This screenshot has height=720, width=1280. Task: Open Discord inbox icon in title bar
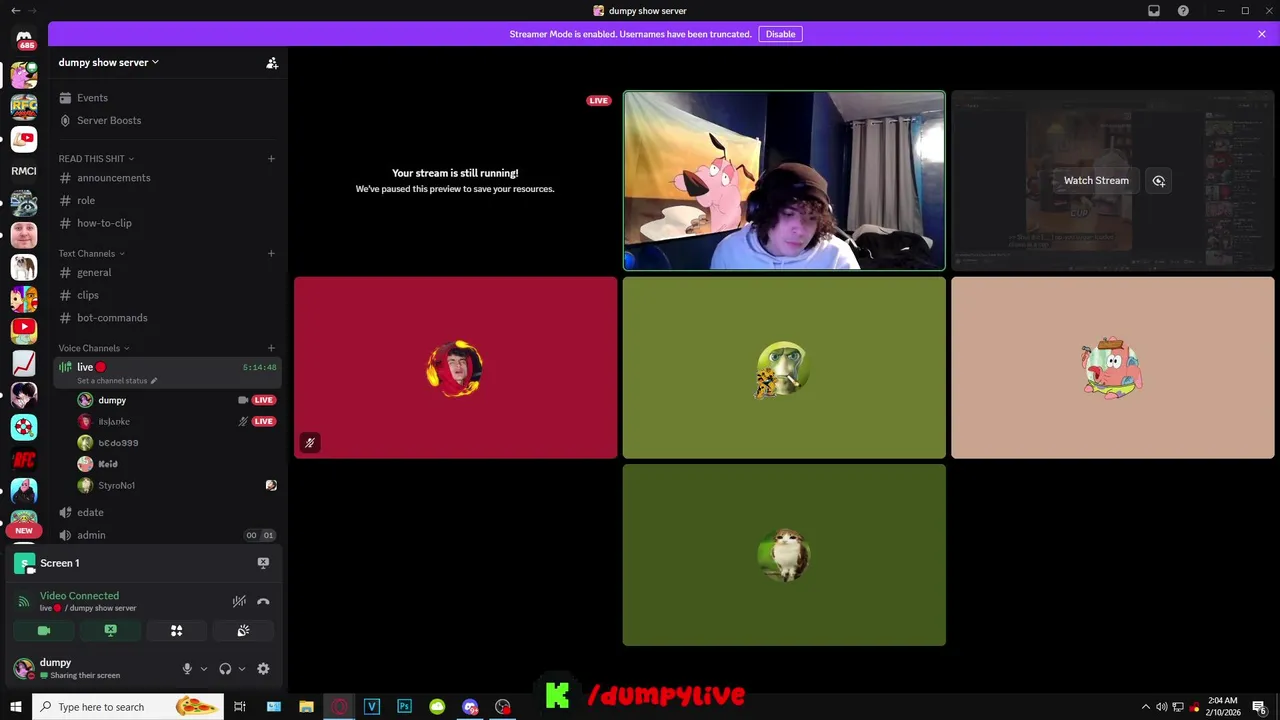(x=1154, y=11)
